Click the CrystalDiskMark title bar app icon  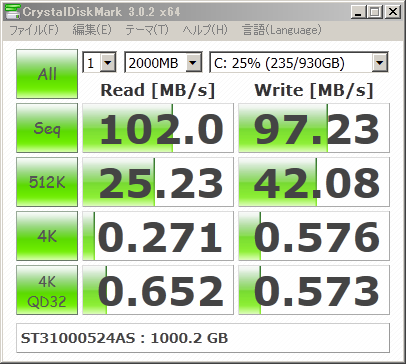tap(13, 12)
